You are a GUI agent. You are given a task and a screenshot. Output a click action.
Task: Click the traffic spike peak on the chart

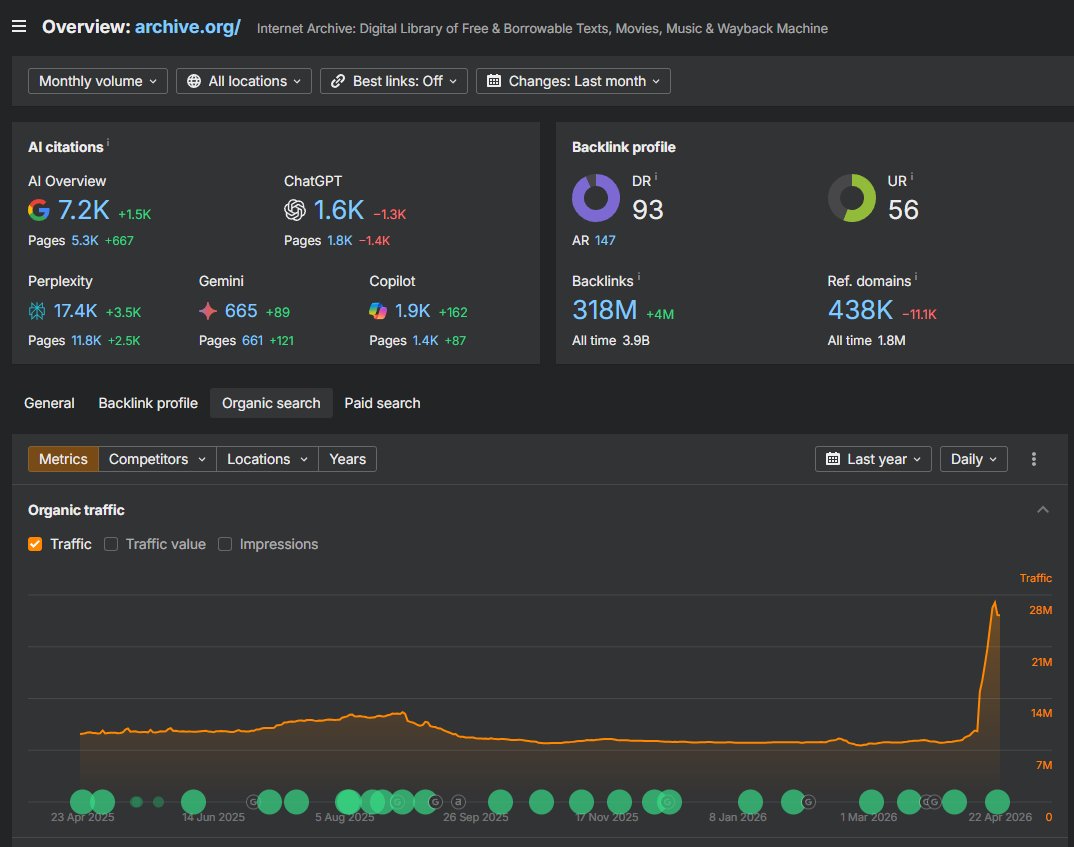[995, 603]
